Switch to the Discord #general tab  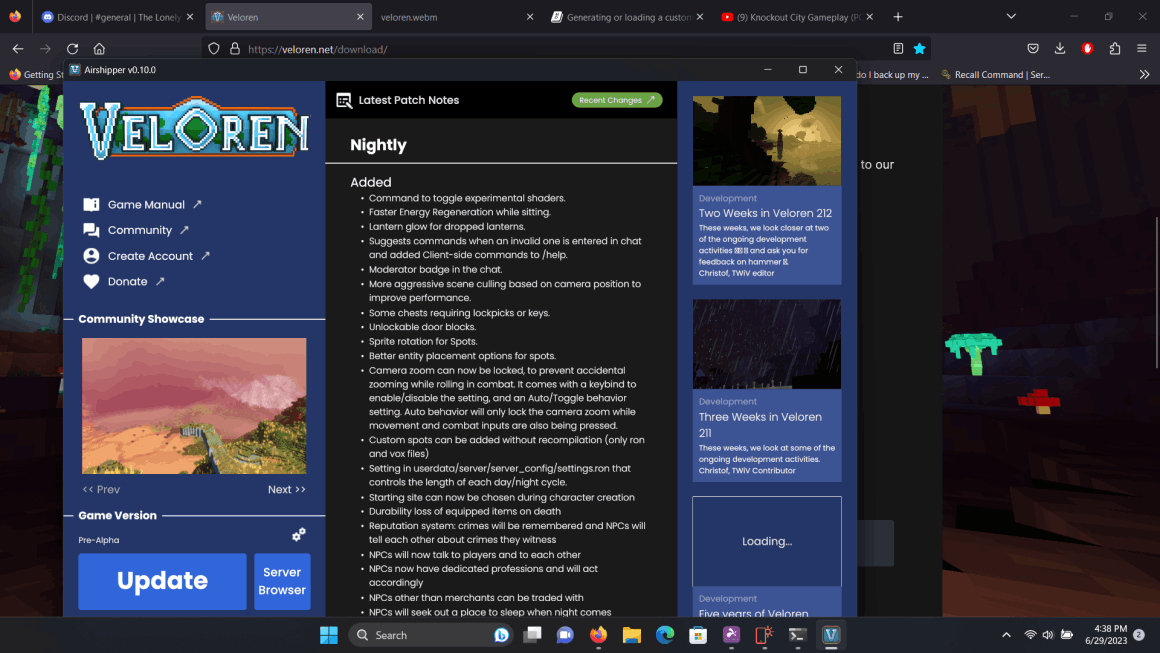[x=118, y=17]
